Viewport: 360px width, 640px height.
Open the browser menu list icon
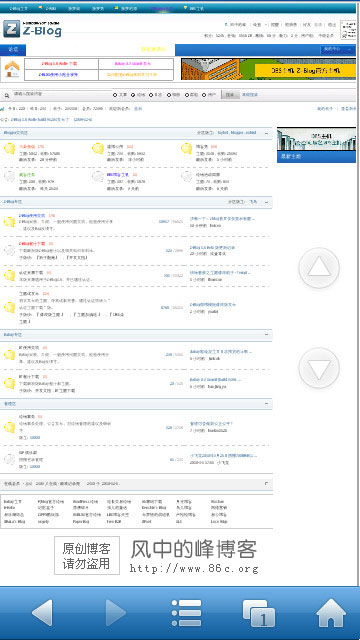point(187,613)
